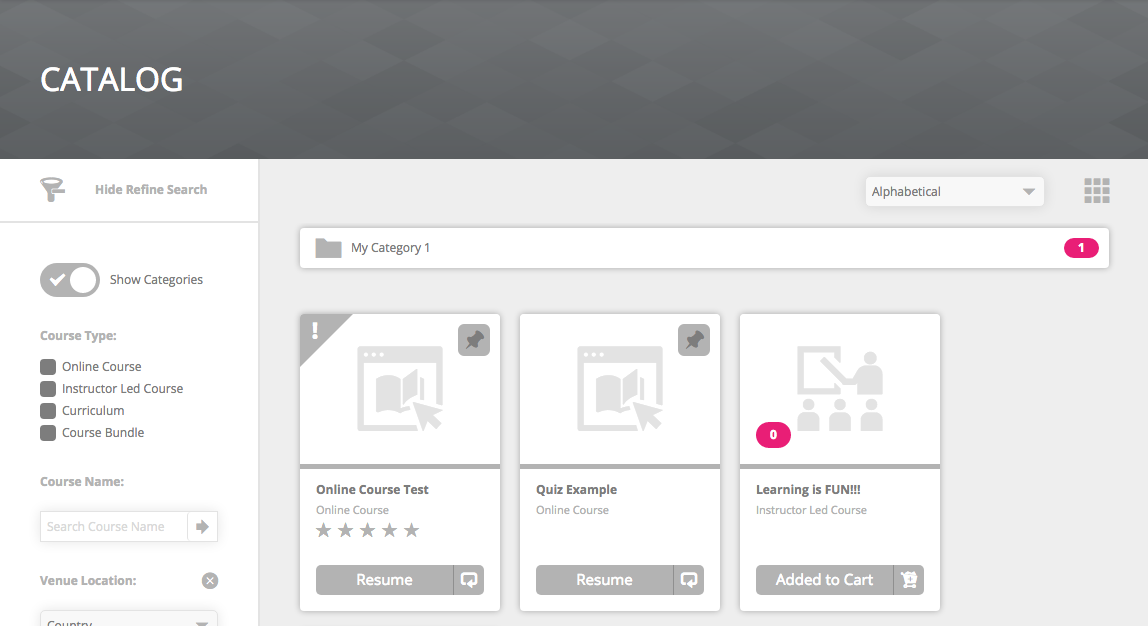Screen dimensions: 1148x626
Task: Click Added to Cart button
Action: [824, 580]
